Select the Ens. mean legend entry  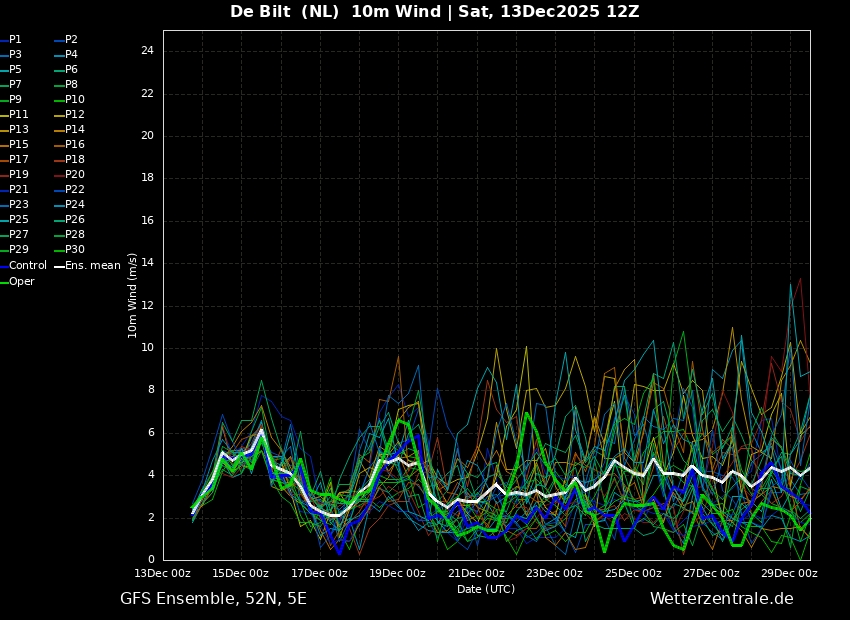(92, 266)
